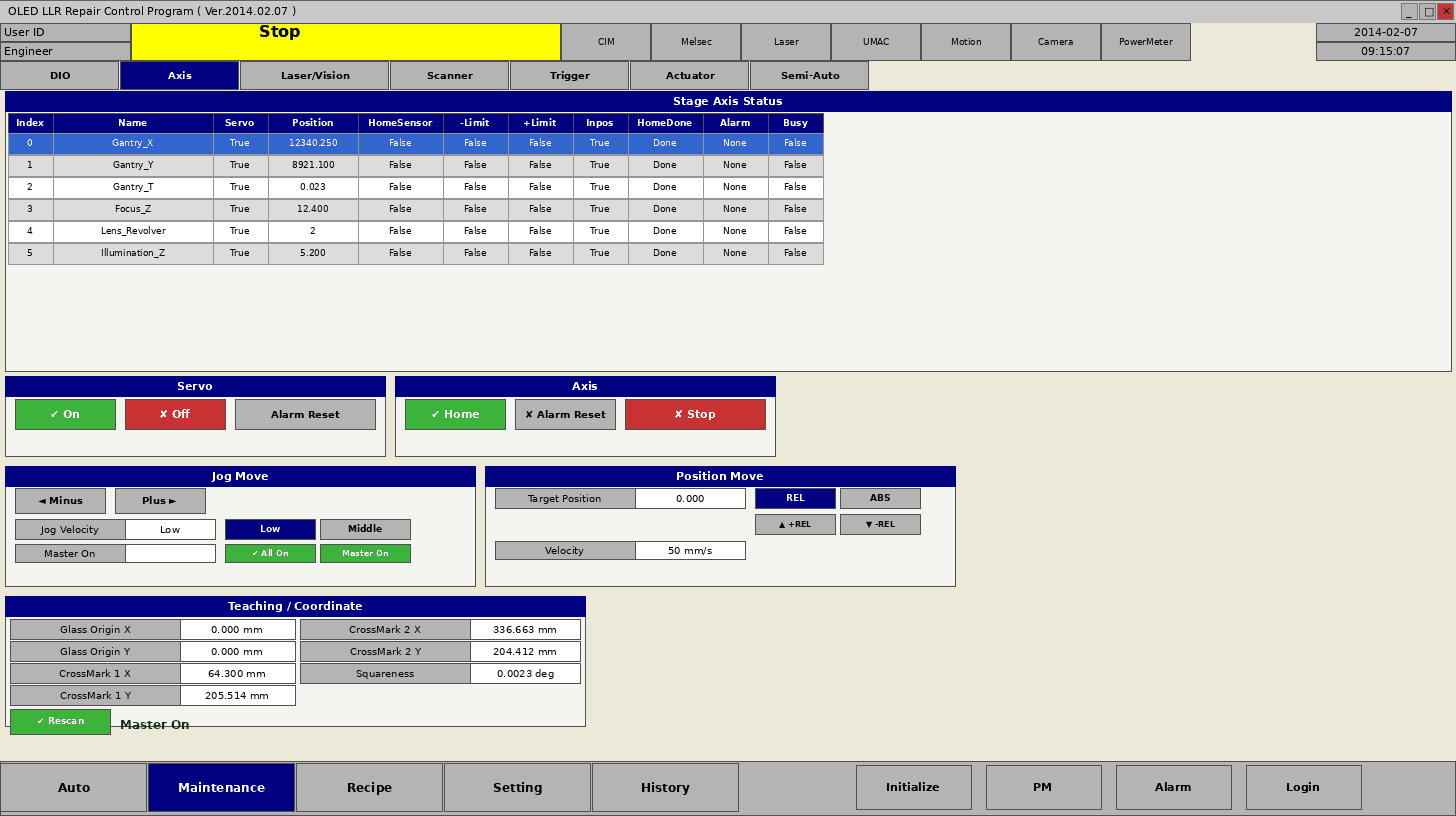Click the Target Position input field
This screenshot has width=1456, height=816.
(690, 498)
